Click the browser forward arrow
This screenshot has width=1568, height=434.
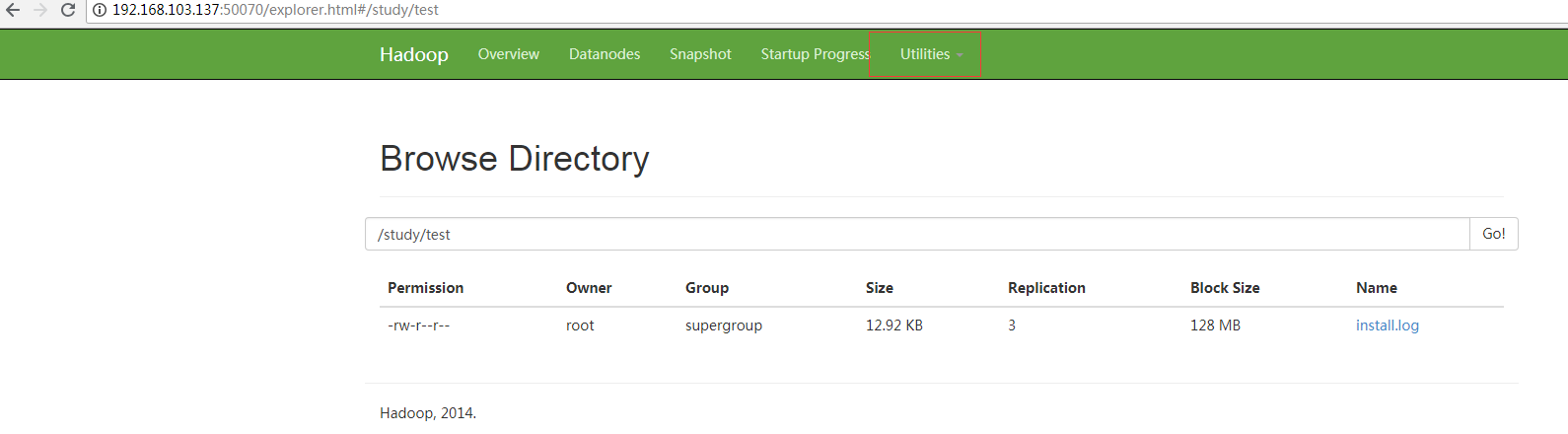(x=40, y=10)
